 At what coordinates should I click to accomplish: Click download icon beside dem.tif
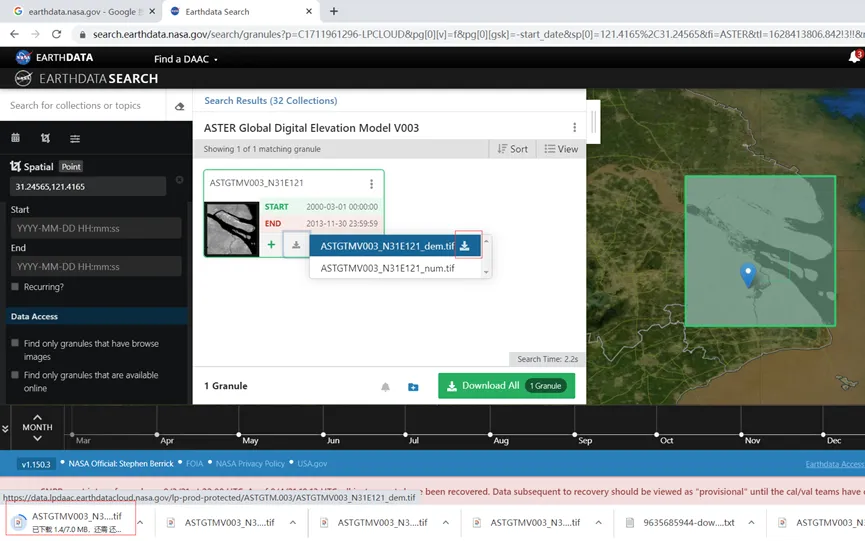(x=464, y=246)
